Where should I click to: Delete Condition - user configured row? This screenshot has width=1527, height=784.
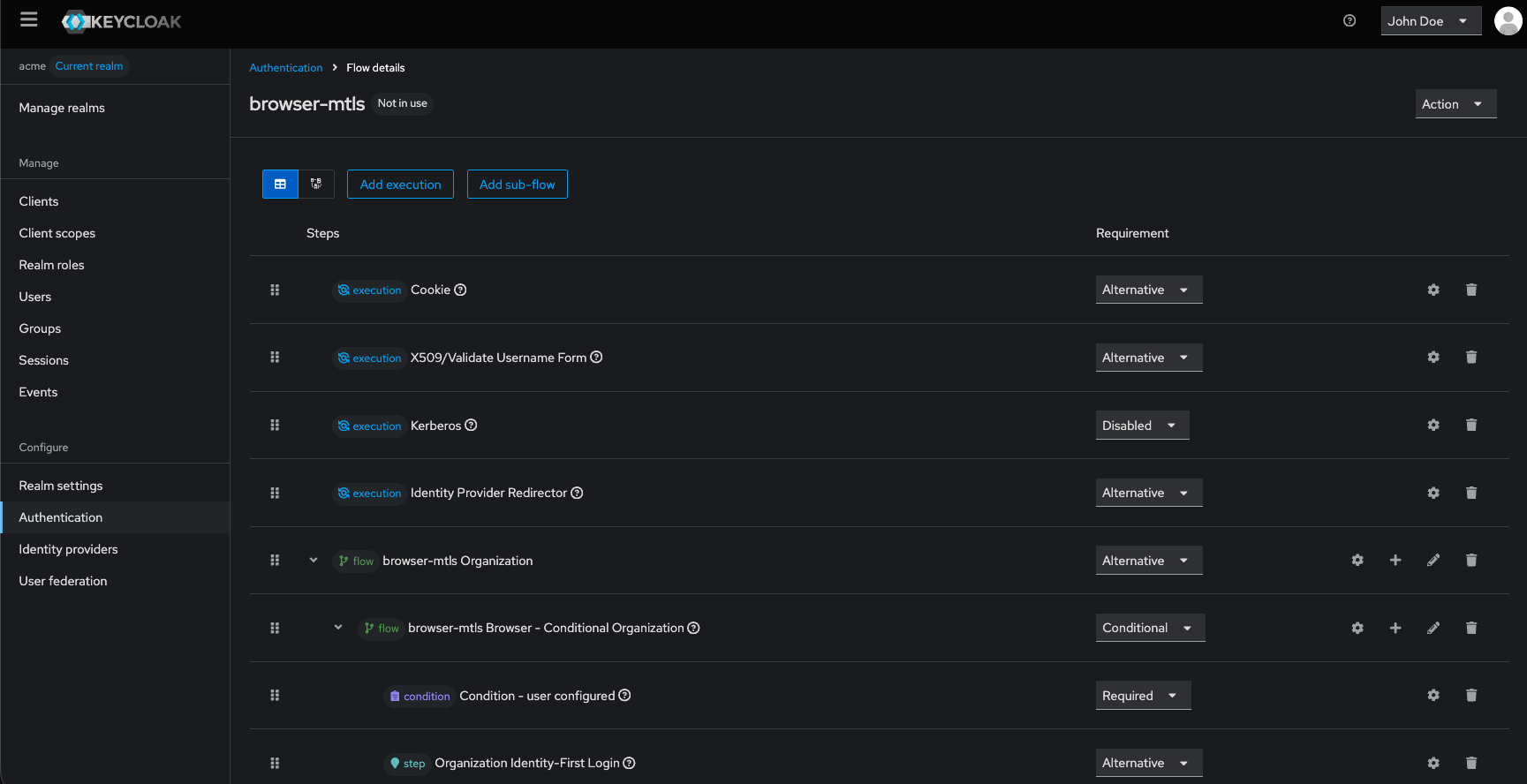[x=1471, y=695]
